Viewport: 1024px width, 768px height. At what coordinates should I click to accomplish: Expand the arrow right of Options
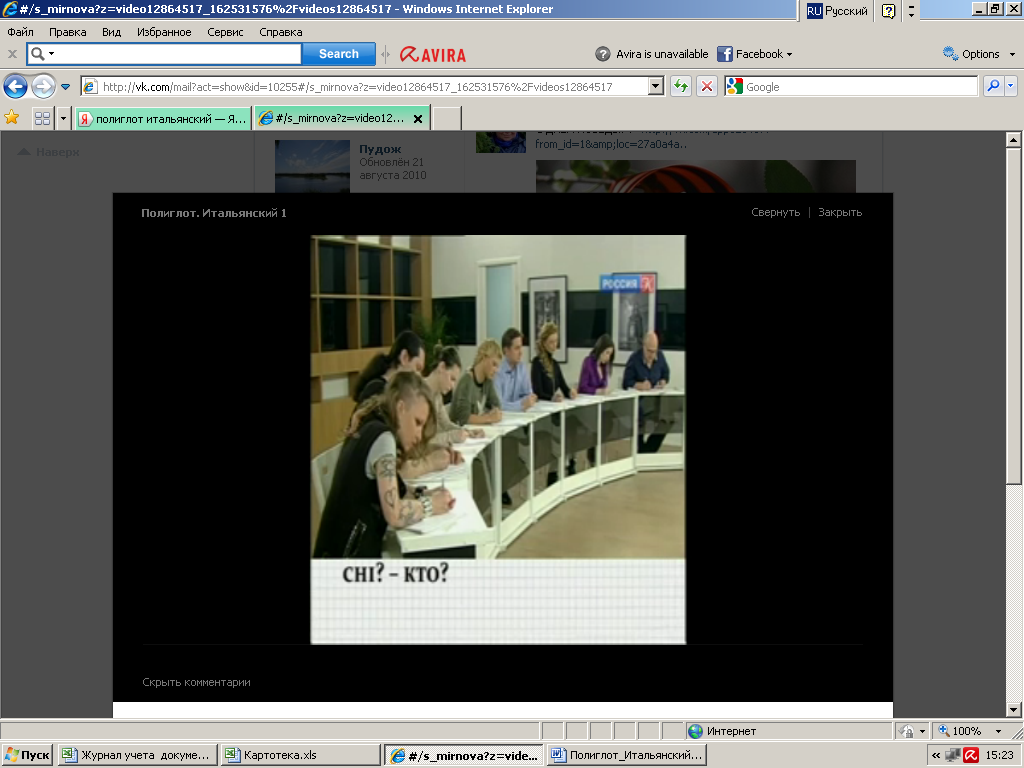pos(1012,54)
